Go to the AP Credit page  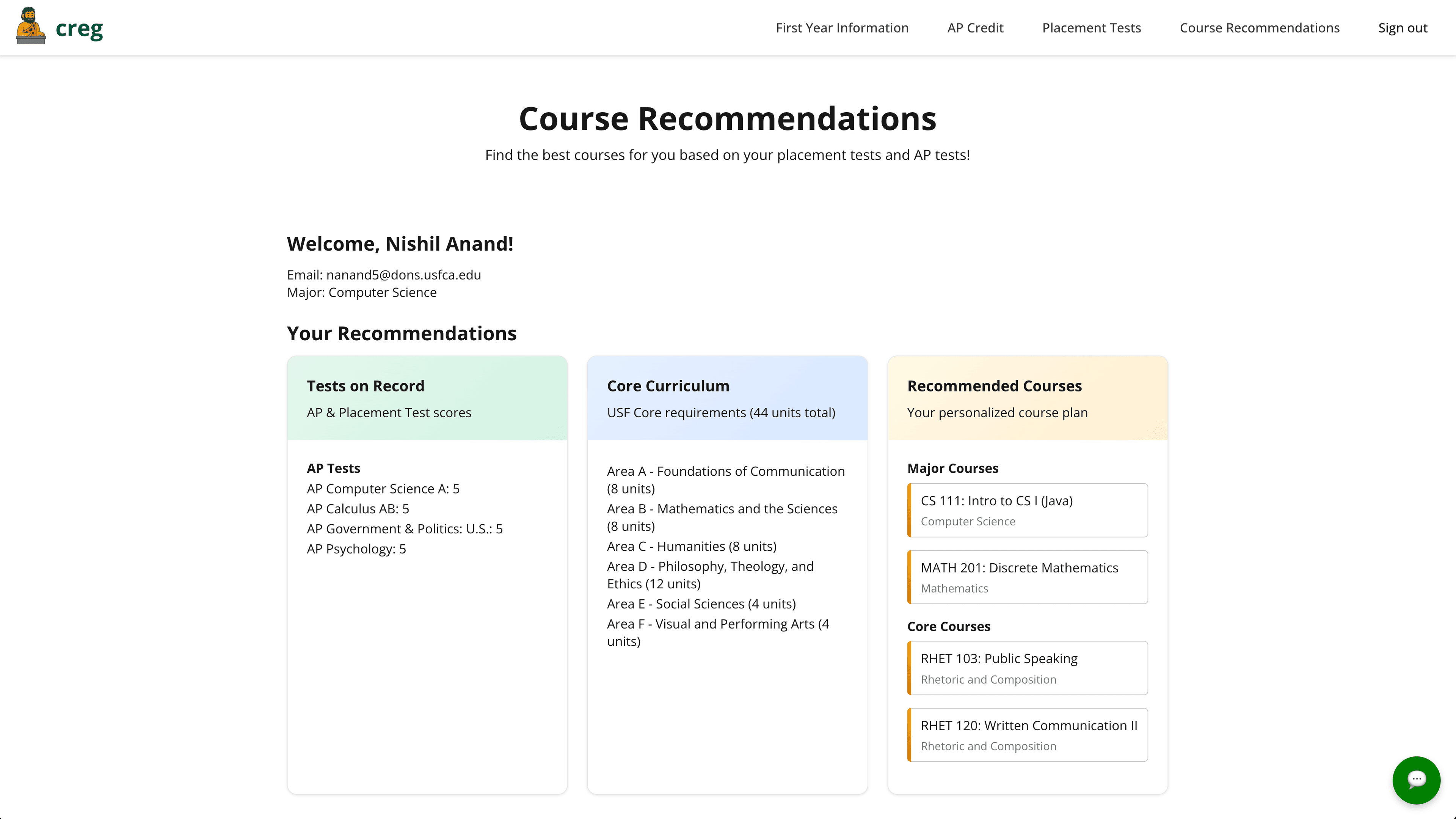pos(975,28)
